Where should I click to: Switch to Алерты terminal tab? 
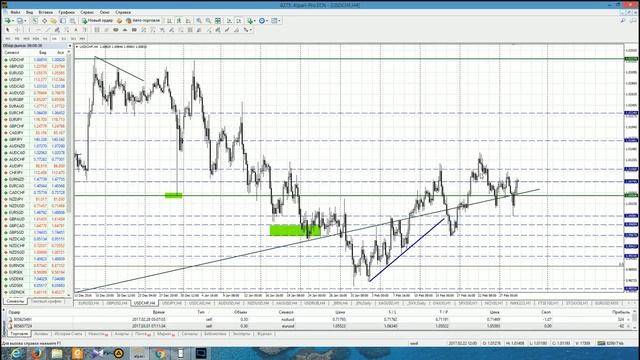click(122, 334)
